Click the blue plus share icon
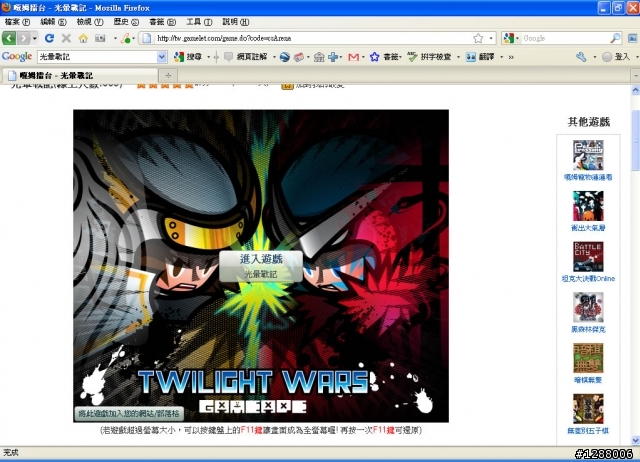This screenshot has height=462, width=640. click(333, 57)
